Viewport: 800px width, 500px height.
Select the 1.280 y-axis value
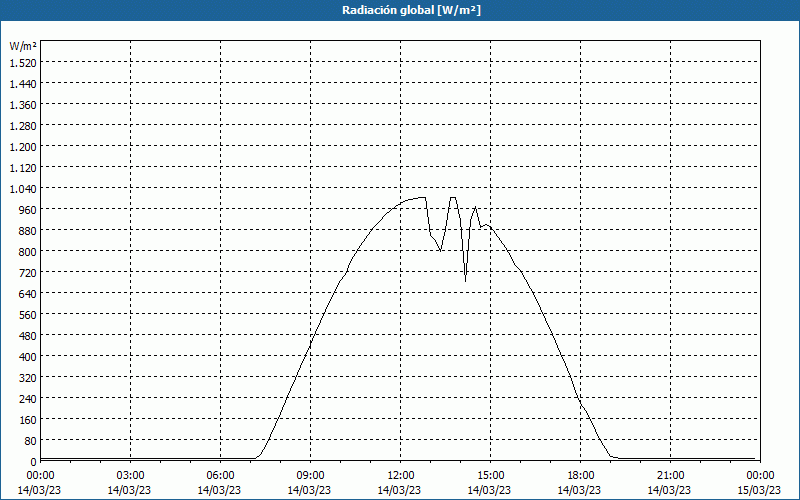(23, 126)
